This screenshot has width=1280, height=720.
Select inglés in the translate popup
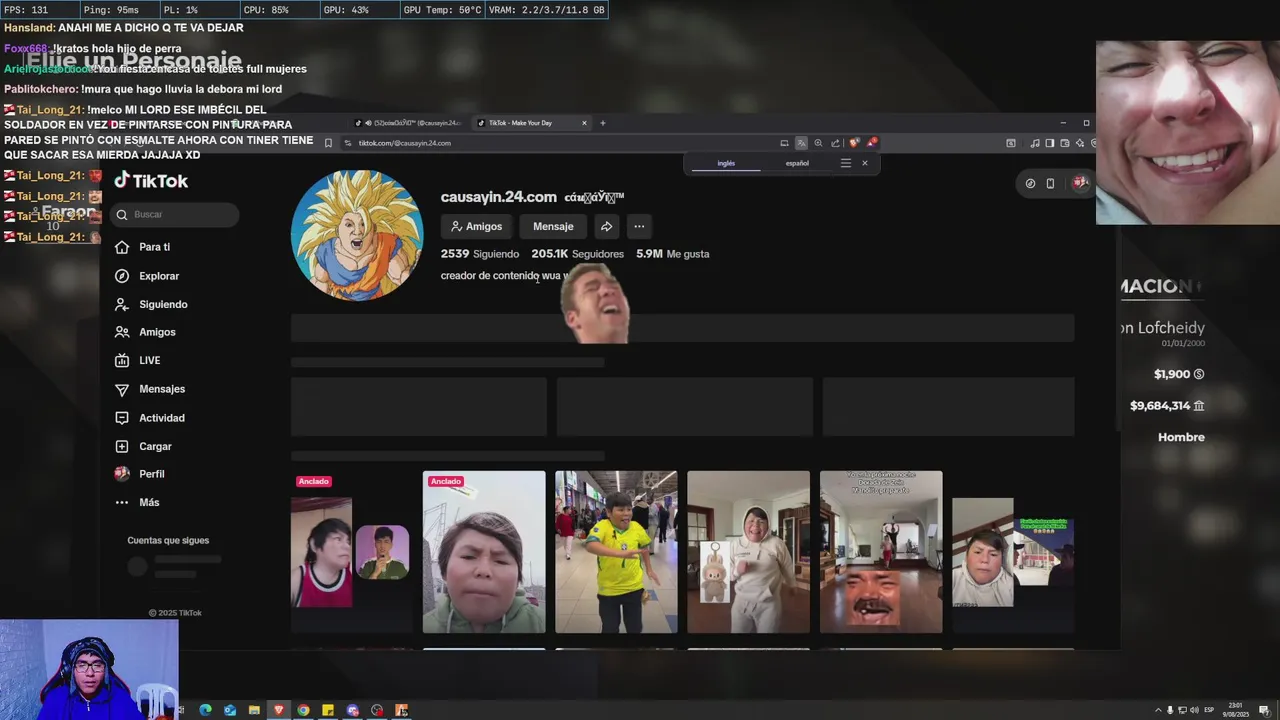pos(726,163)
